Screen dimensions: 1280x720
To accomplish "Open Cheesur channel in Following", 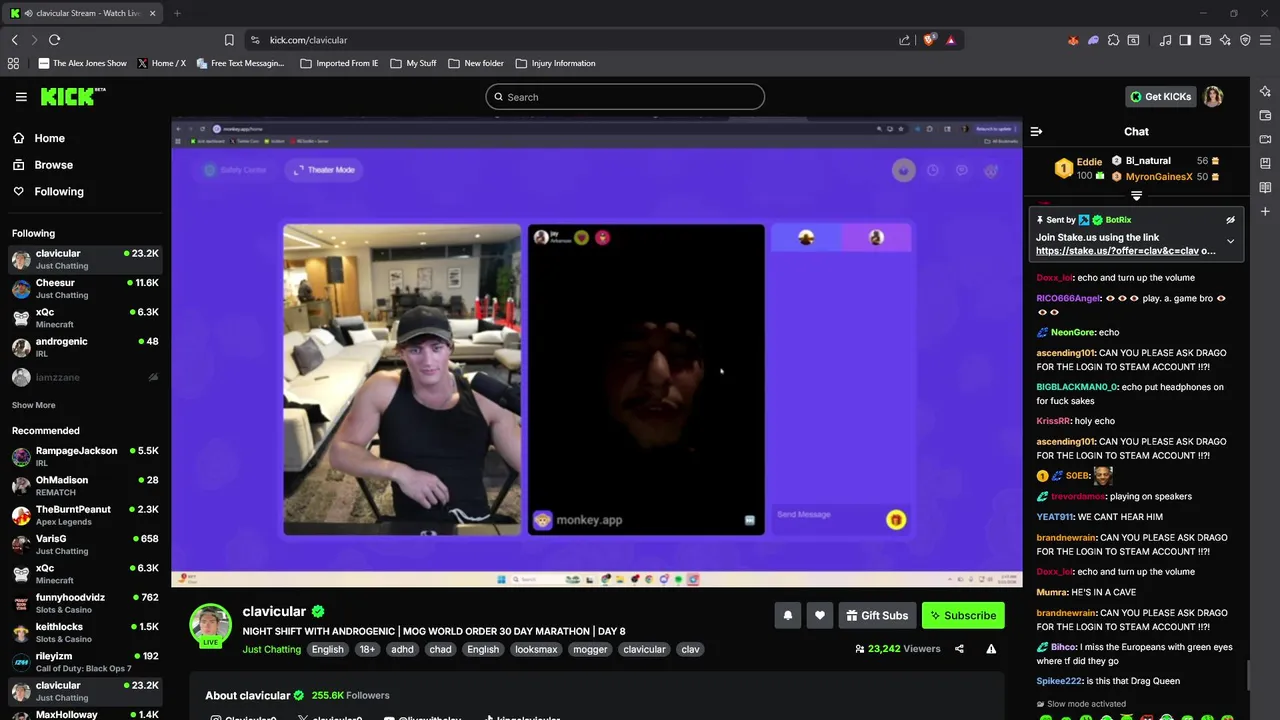I will (x=85, y=289).
